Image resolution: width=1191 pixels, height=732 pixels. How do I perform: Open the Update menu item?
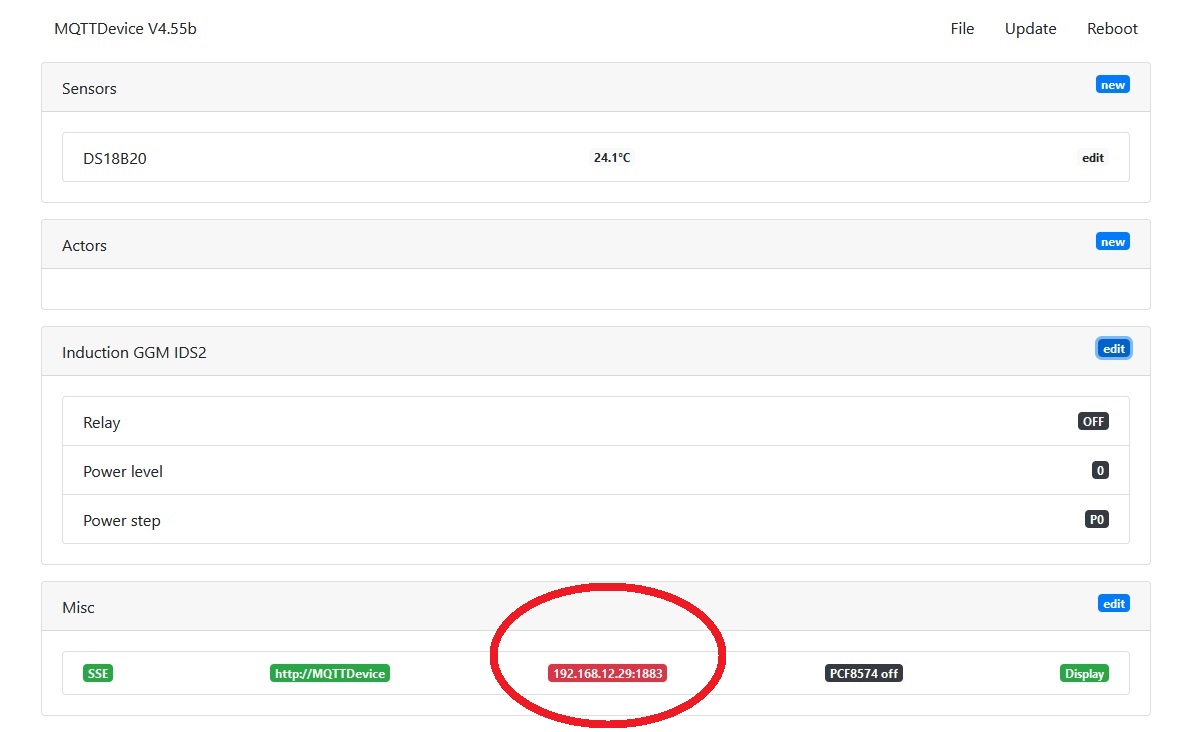tap(1030, 29)
